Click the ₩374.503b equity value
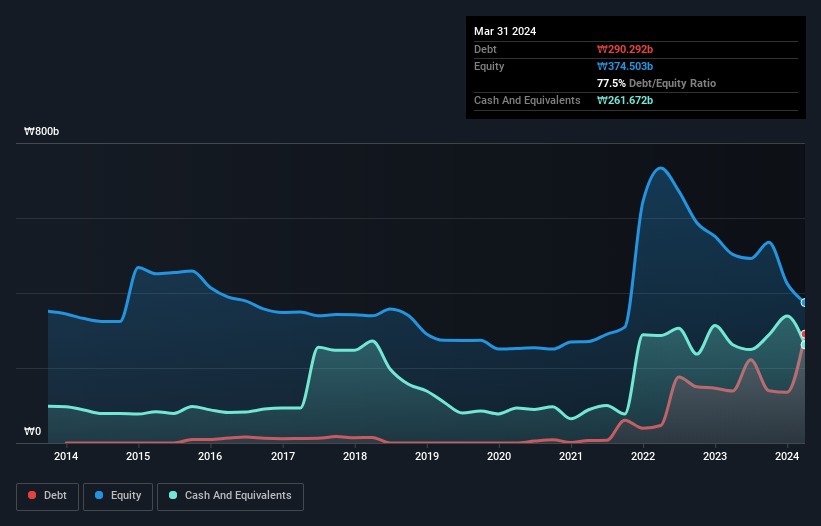 coord(625,66)
